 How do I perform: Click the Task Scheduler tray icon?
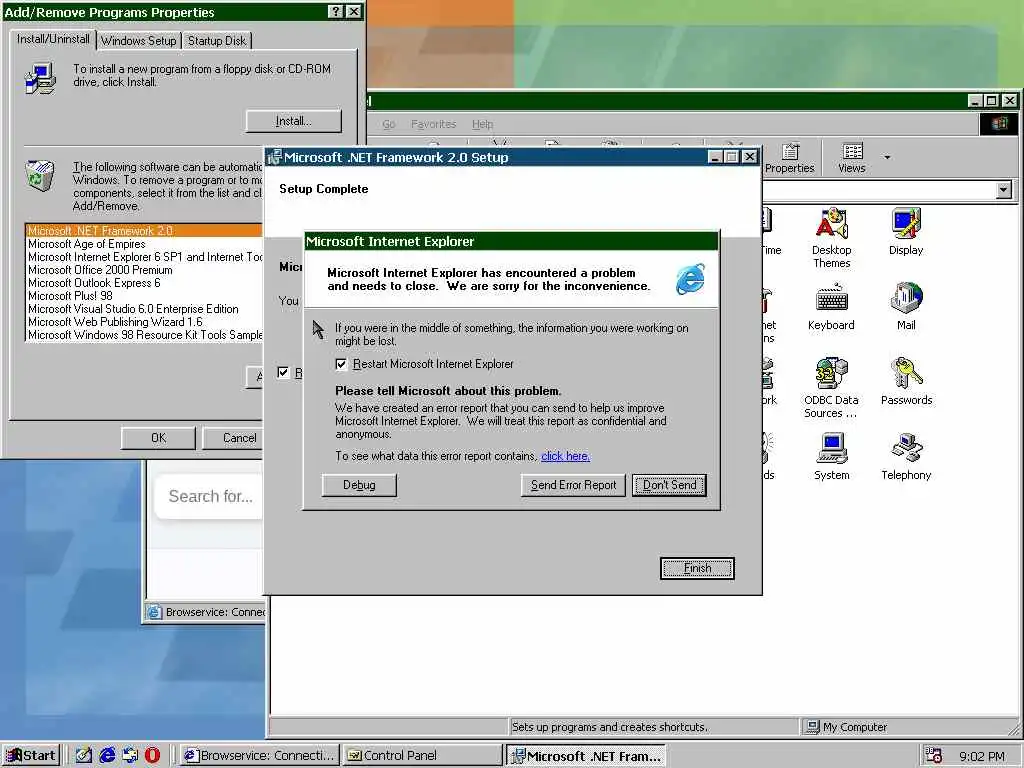[x=933, y=756]
